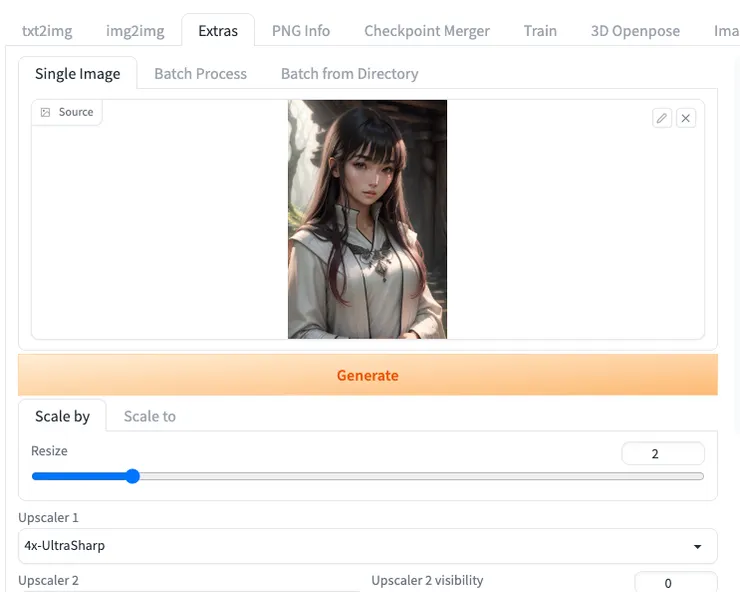Click the pencil edit icon on source image

pos(662,118)
